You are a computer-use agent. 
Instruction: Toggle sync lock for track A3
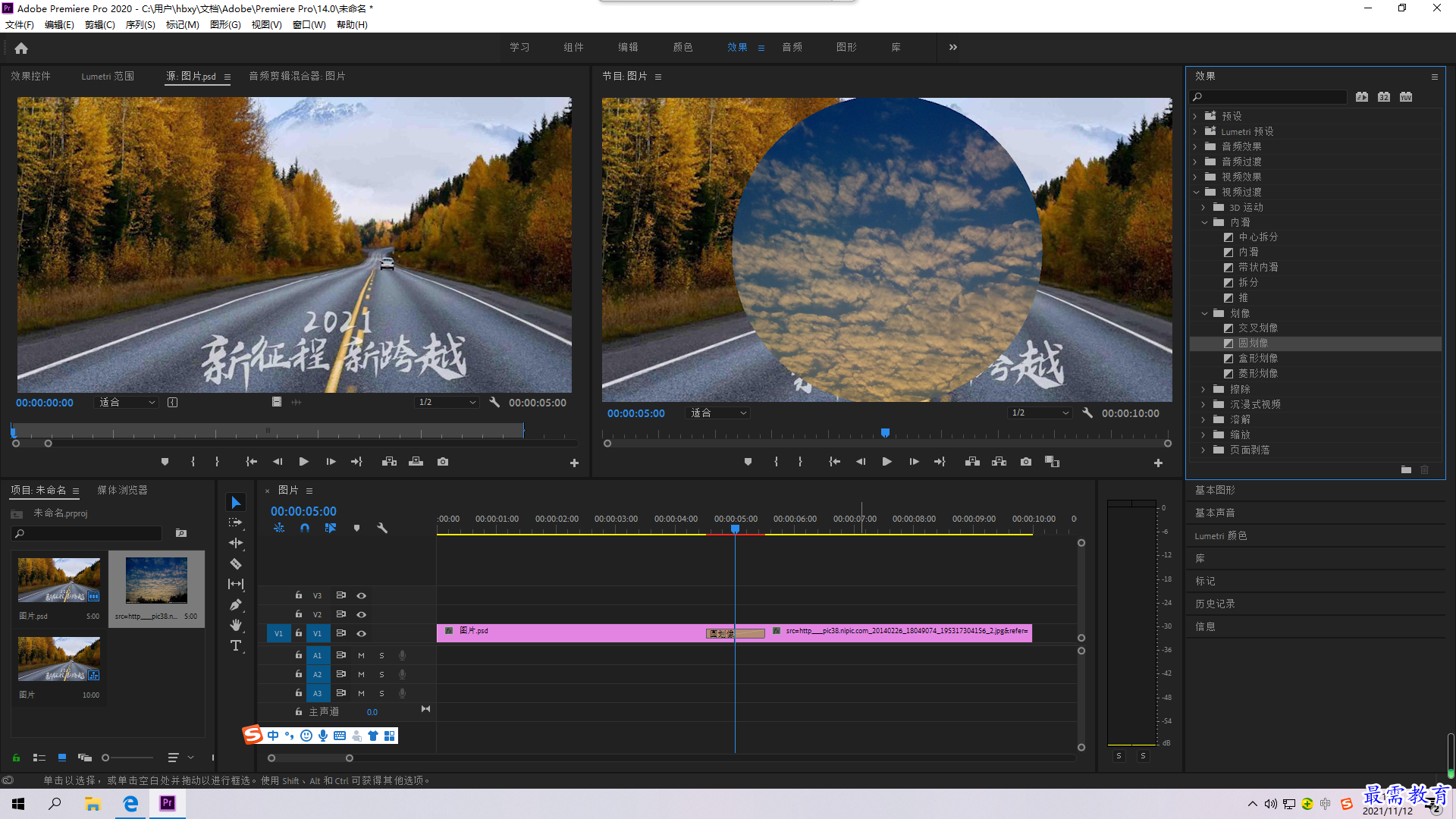[x=340, y=693]
